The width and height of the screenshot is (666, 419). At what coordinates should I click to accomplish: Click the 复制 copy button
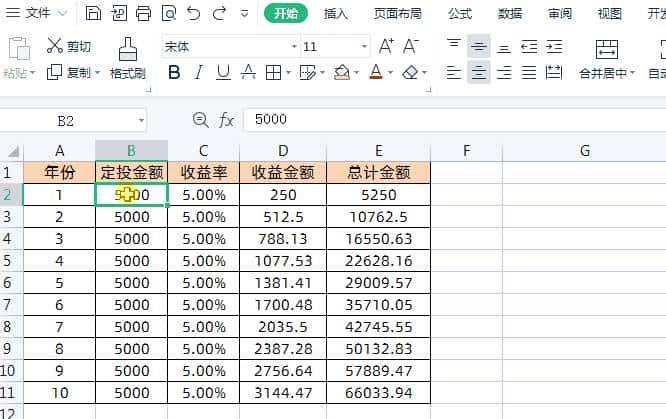[69, 73]
